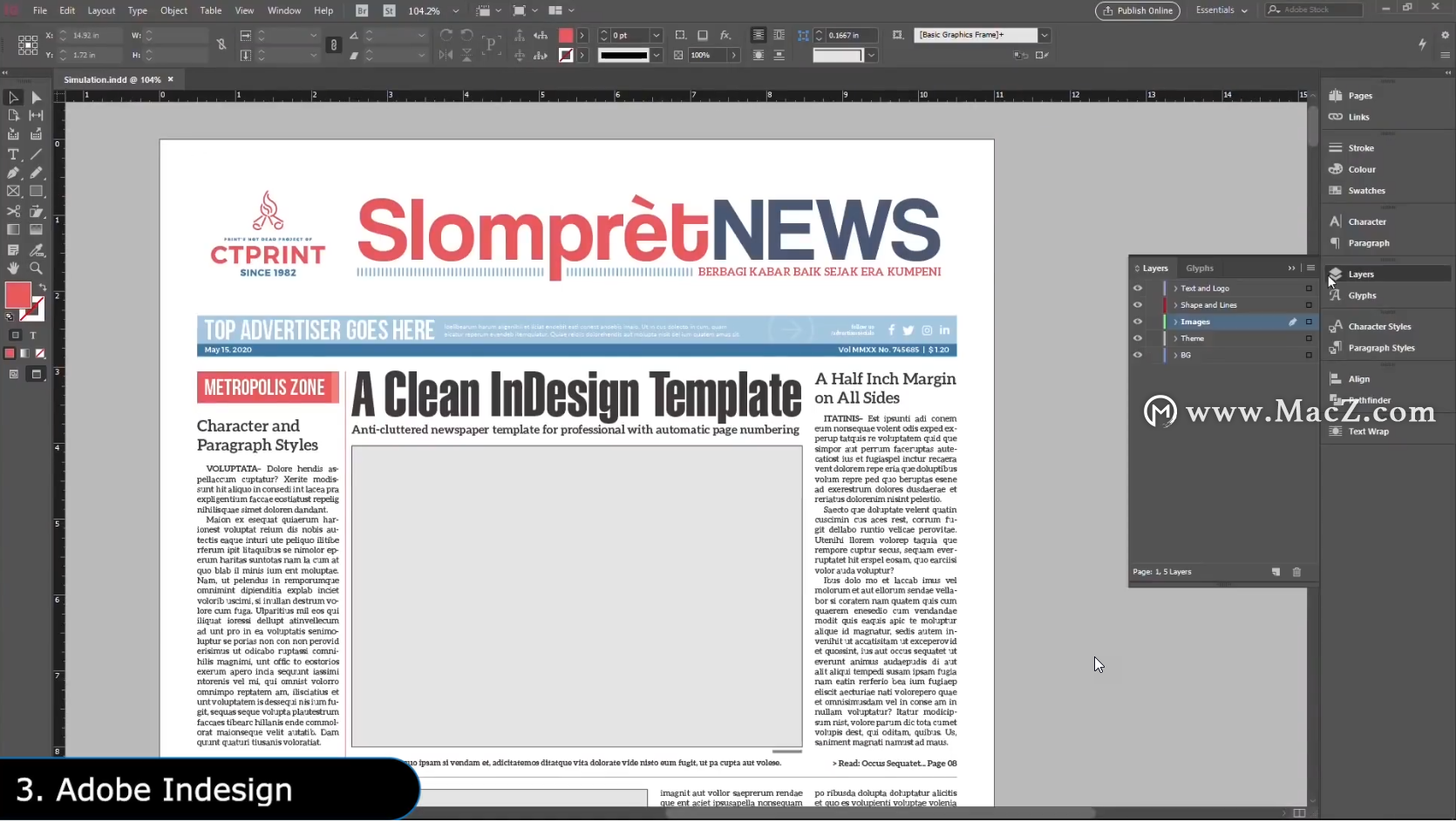Open the Paragraph panel

pos(1368,243)
